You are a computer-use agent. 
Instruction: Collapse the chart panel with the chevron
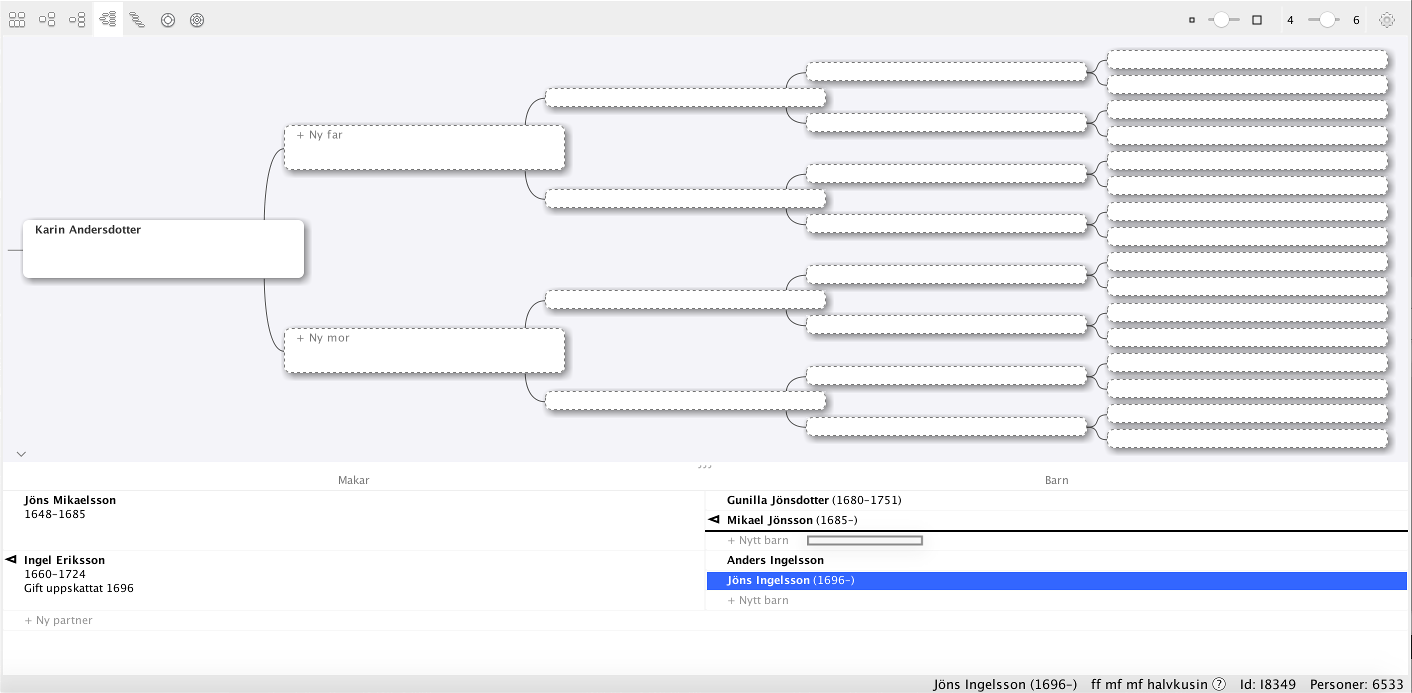click(x=21, y=454)
